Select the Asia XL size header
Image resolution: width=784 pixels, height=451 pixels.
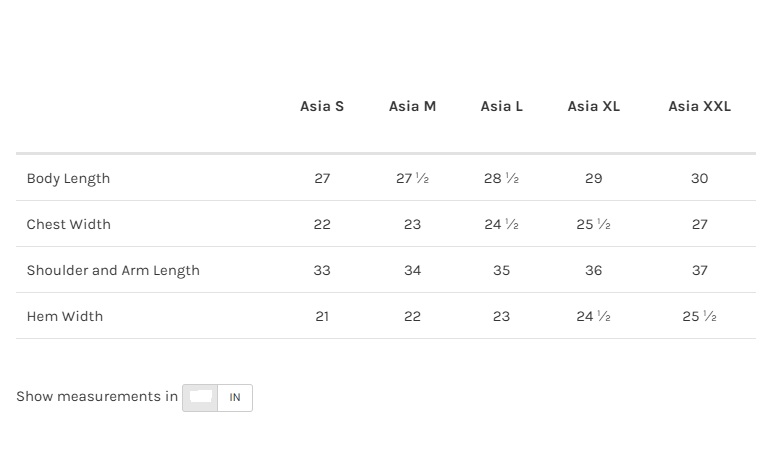[x=593, y=106]
